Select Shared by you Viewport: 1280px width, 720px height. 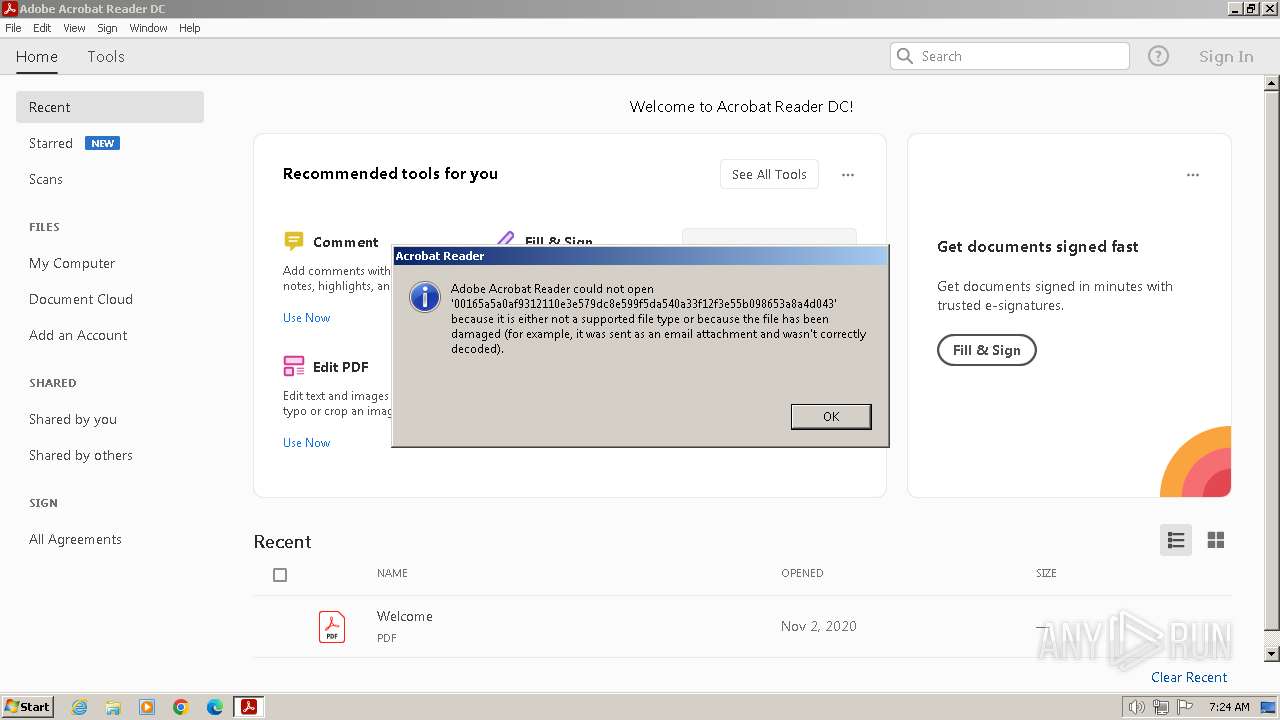pos(73,419)
